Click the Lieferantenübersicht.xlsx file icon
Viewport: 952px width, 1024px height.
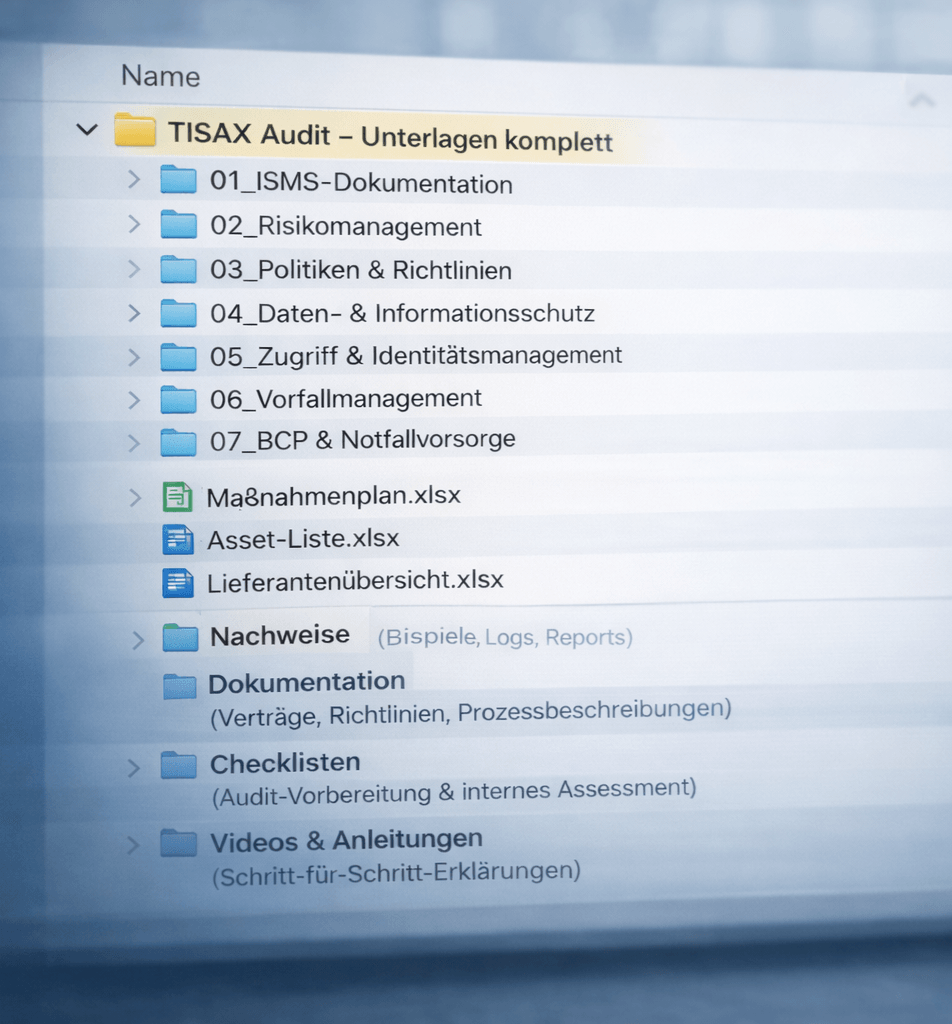coord(178,583)
